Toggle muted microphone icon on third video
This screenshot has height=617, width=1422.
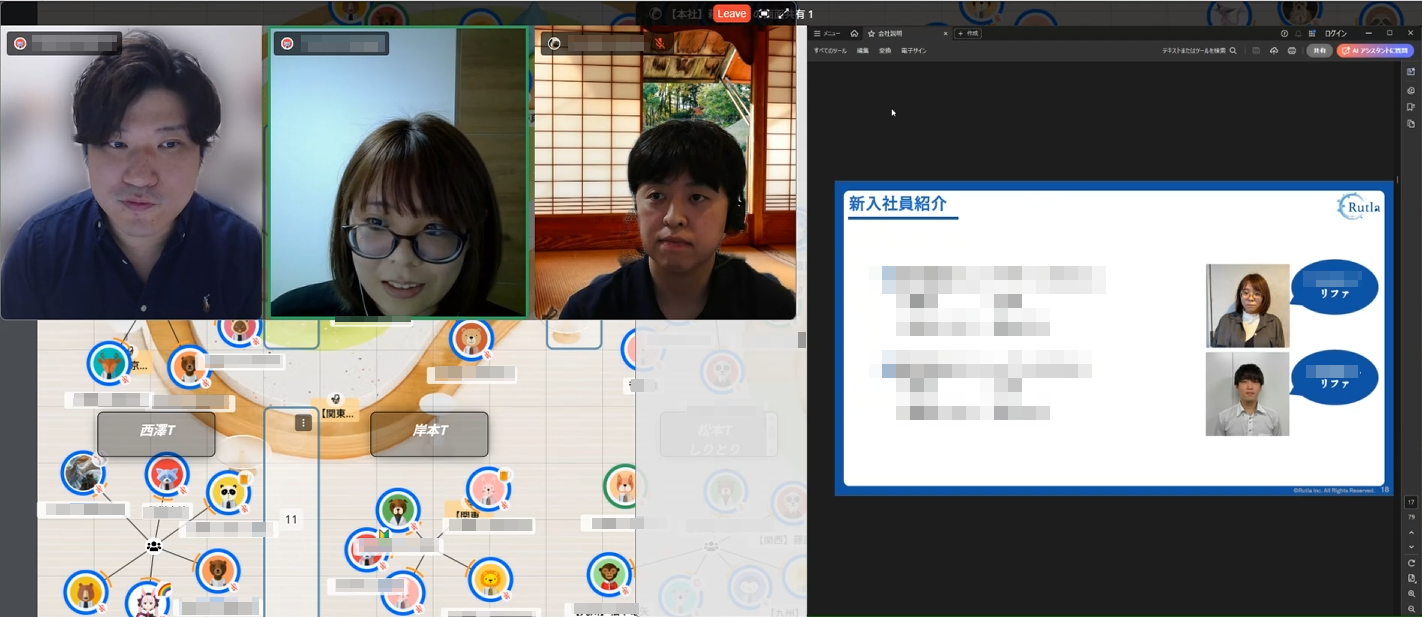(659, 43)
